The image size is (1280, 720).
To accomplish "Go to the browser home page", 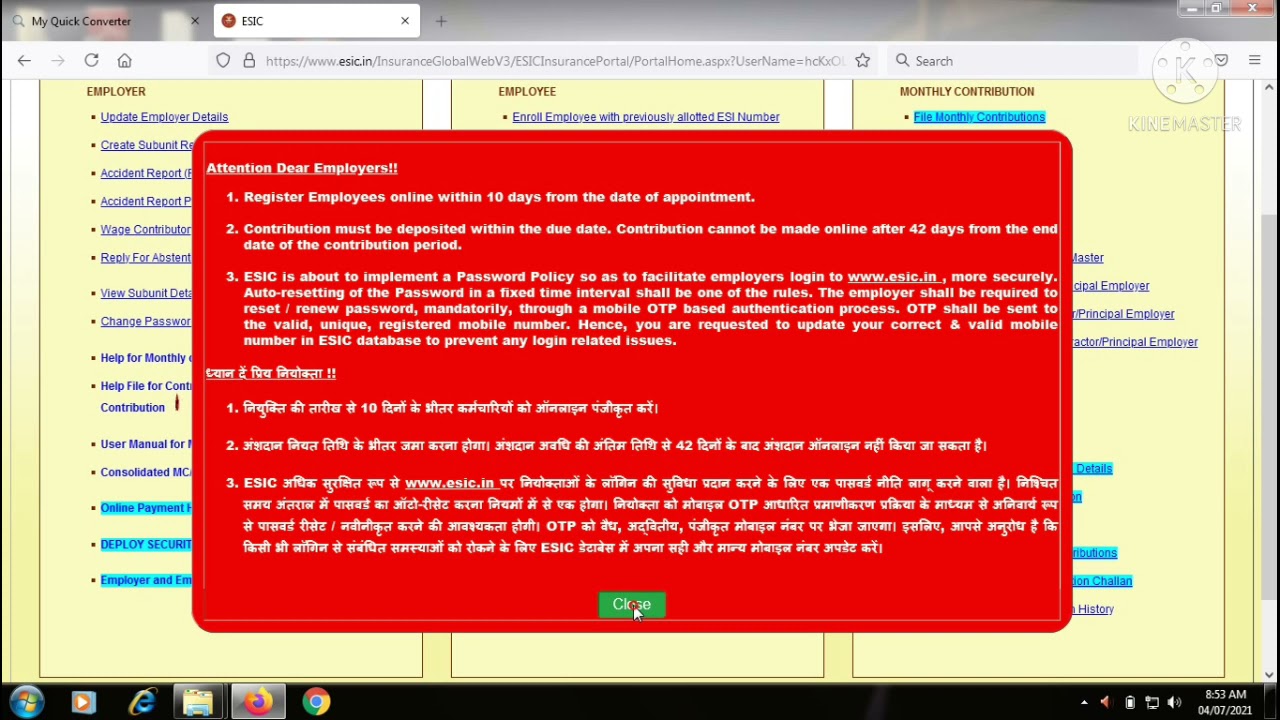I will [x=125, y=61].
